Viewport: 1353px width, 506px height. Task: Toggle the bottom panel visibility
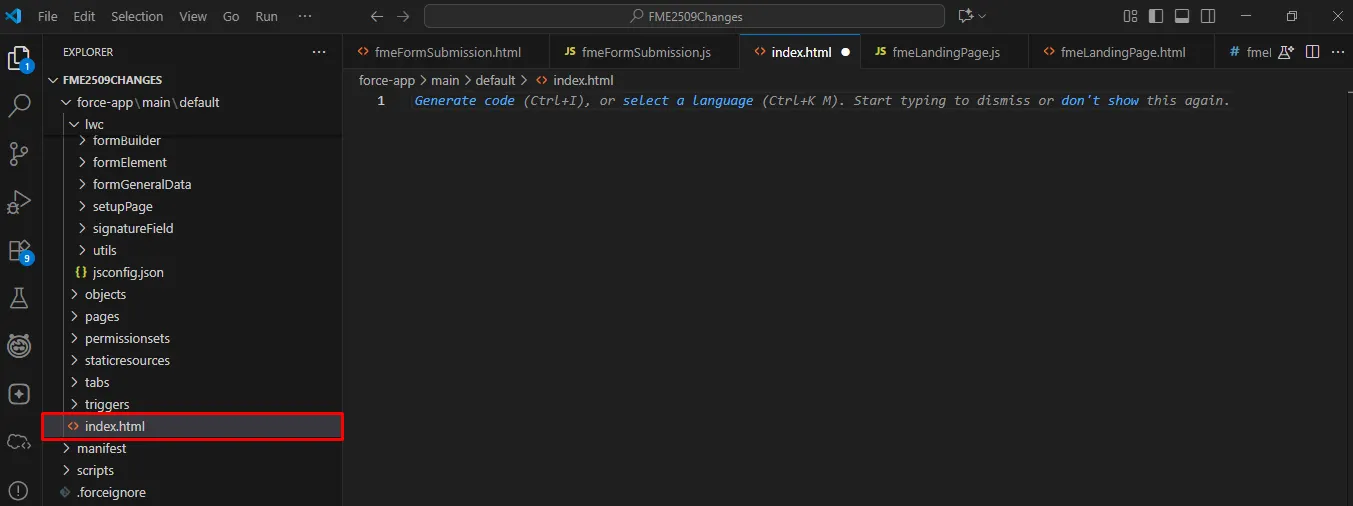(1182, 17)
